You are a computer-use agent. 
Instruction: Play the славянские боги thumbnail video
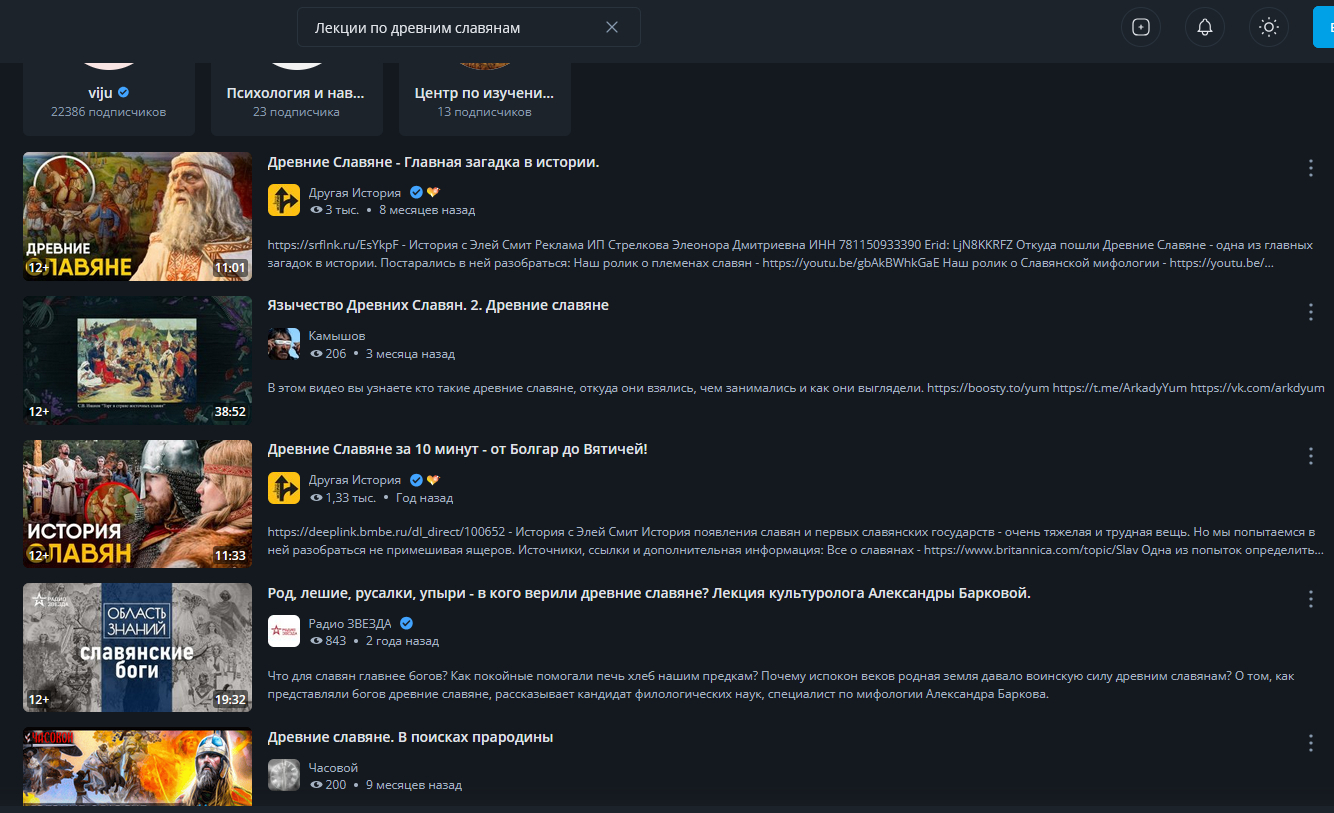click(138, 647)
